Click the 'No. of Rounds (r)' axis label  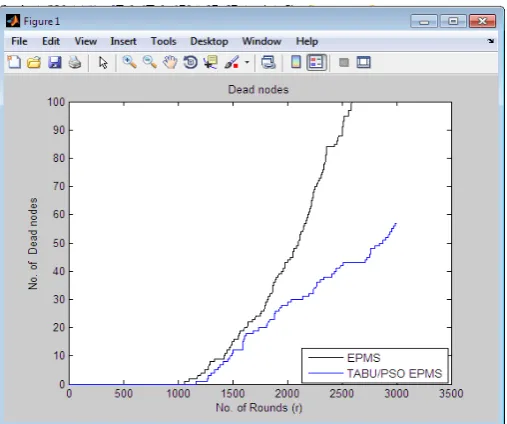point(259,408)
